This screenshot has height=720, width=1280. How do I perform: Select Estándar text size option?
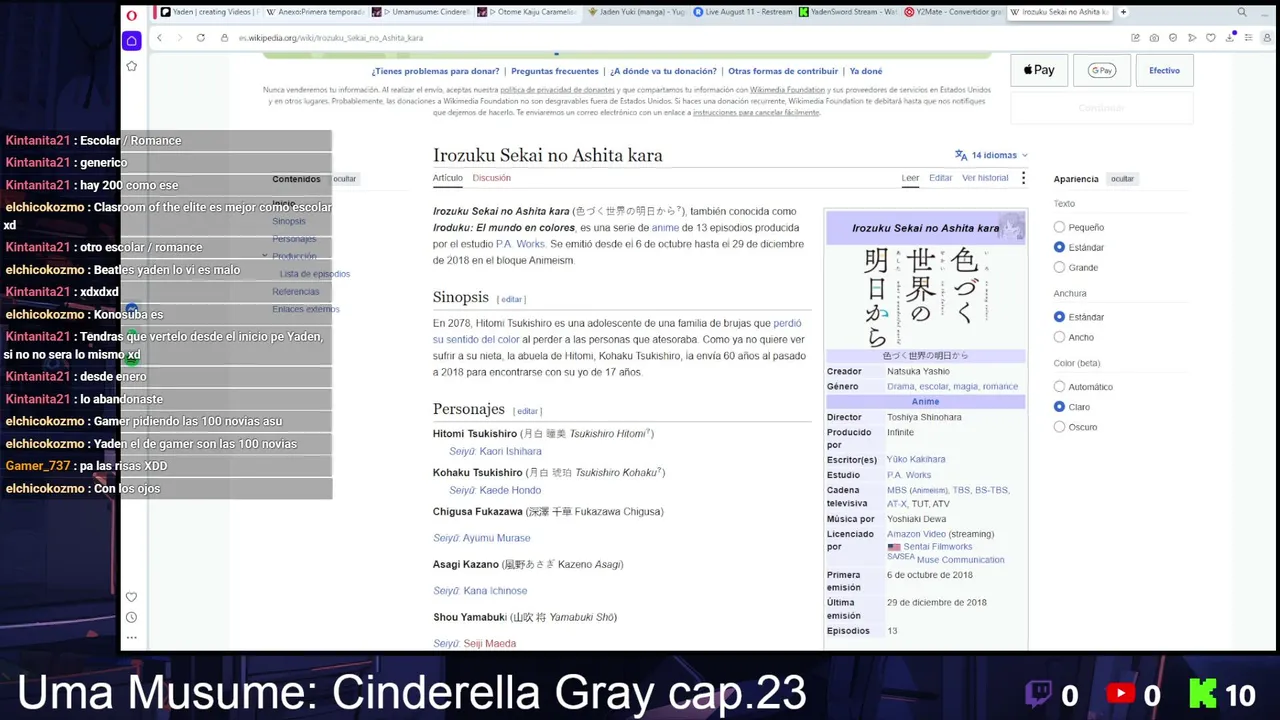click(x=1059, y=247)
